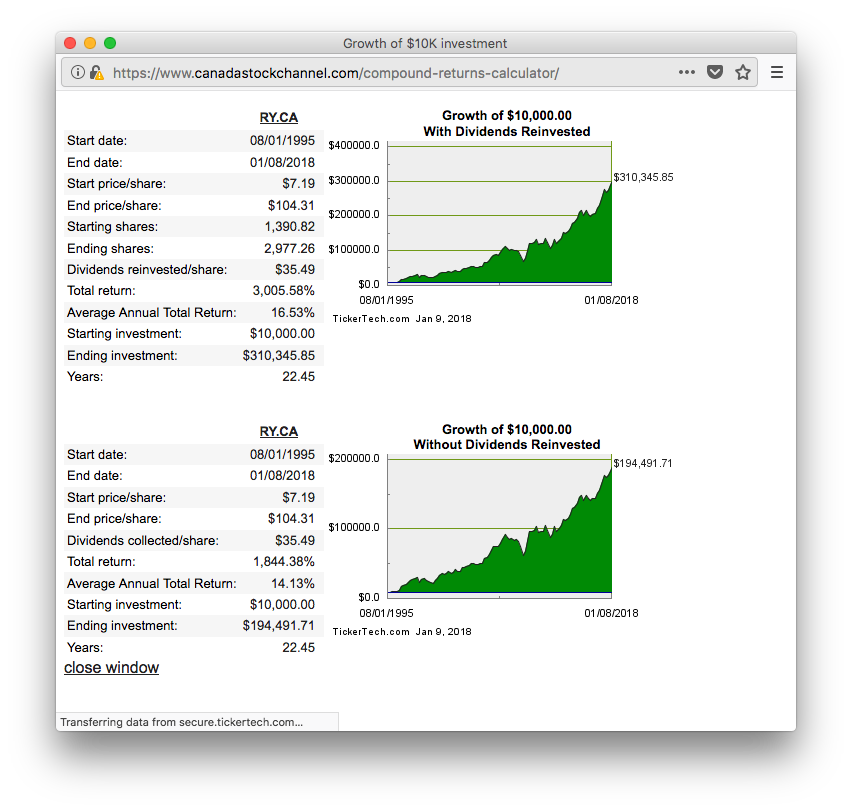Click Average Annual Total Return 16.53%

pyautogui.click(x=293, y=312)
